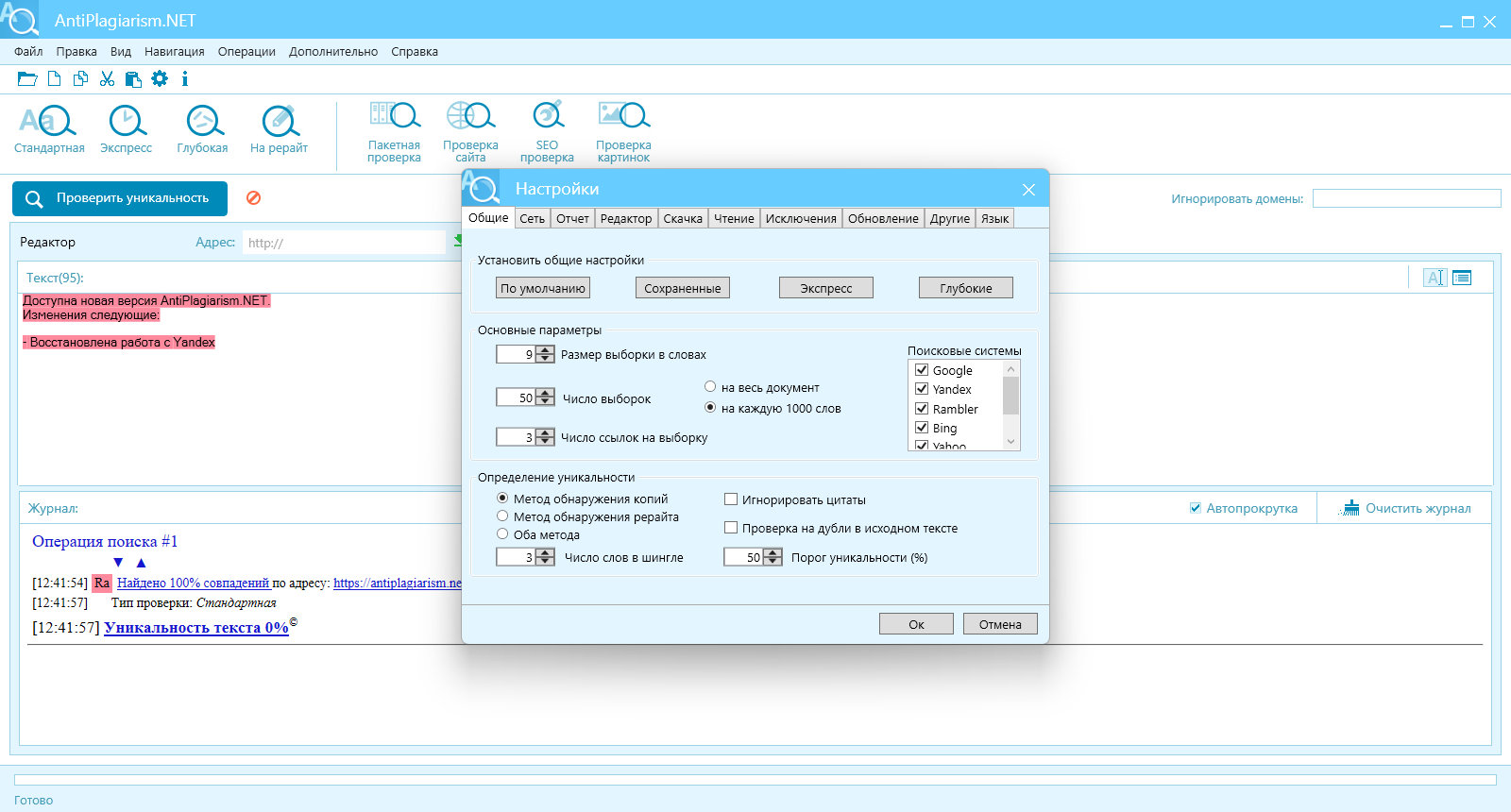Jump to previous result up arrow in journal
This screenshot has width=1511, height=812.
pos(141,563)
